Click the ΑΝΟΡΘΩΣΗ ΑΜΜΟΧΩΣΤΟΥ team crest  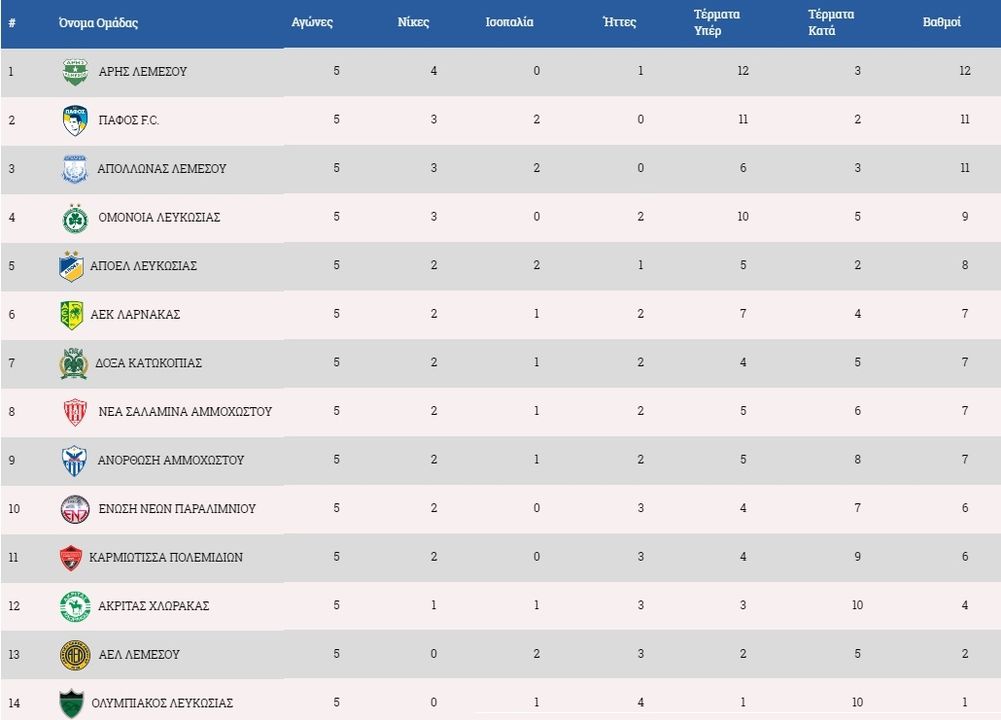(x=74, y=461)
